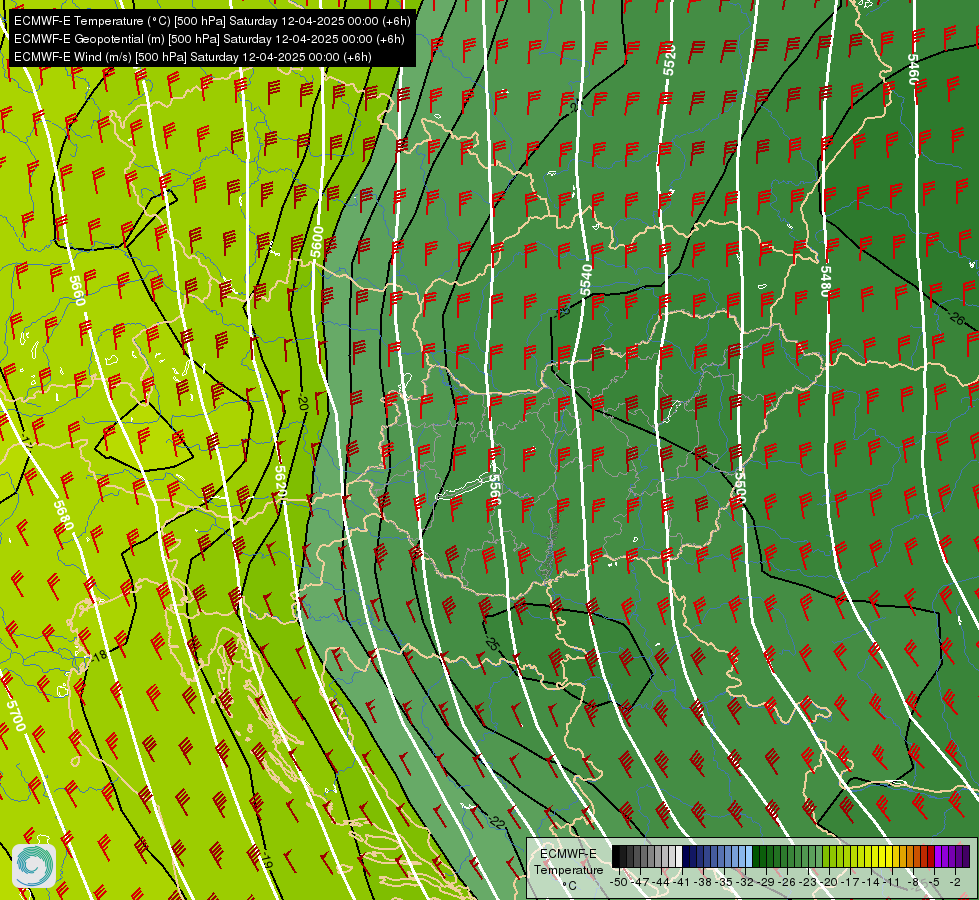This screenshot has height=900, width=979.
Task: Click the -29 tick in the colour legend
Action: point(767,882)
